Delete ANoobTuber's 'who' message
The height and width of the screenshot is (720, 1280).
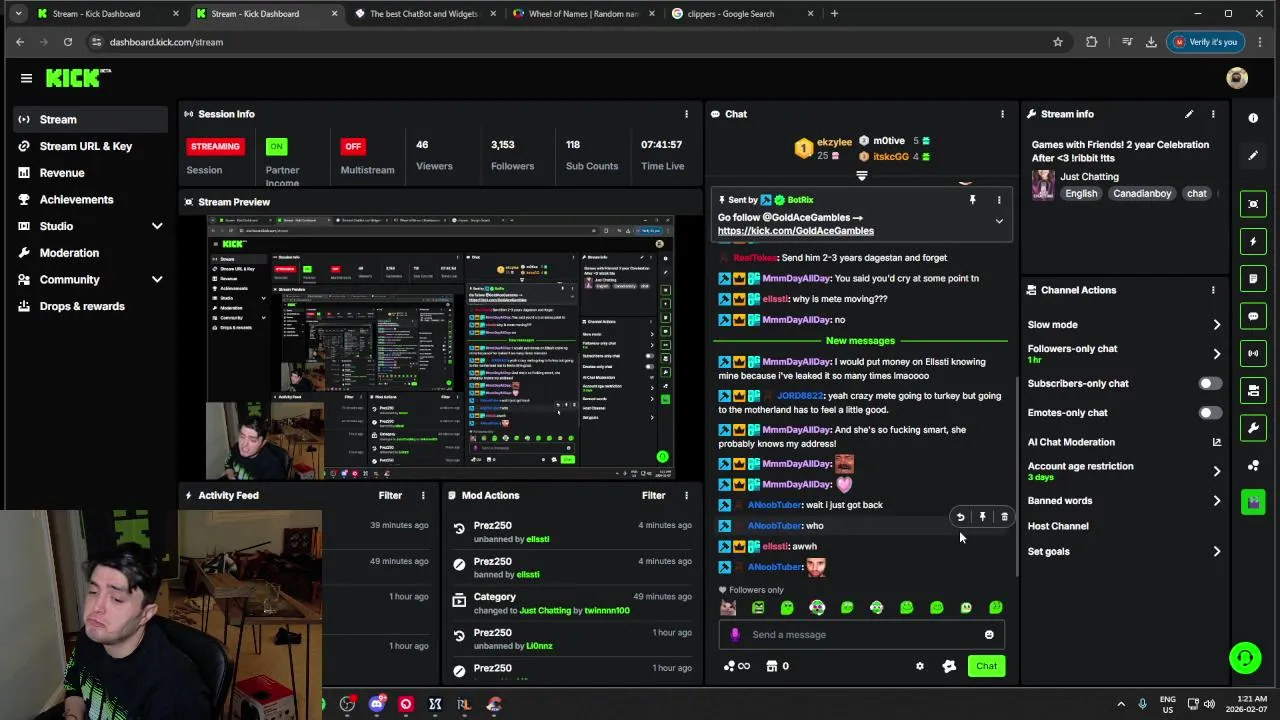(x=1004, y=517)
